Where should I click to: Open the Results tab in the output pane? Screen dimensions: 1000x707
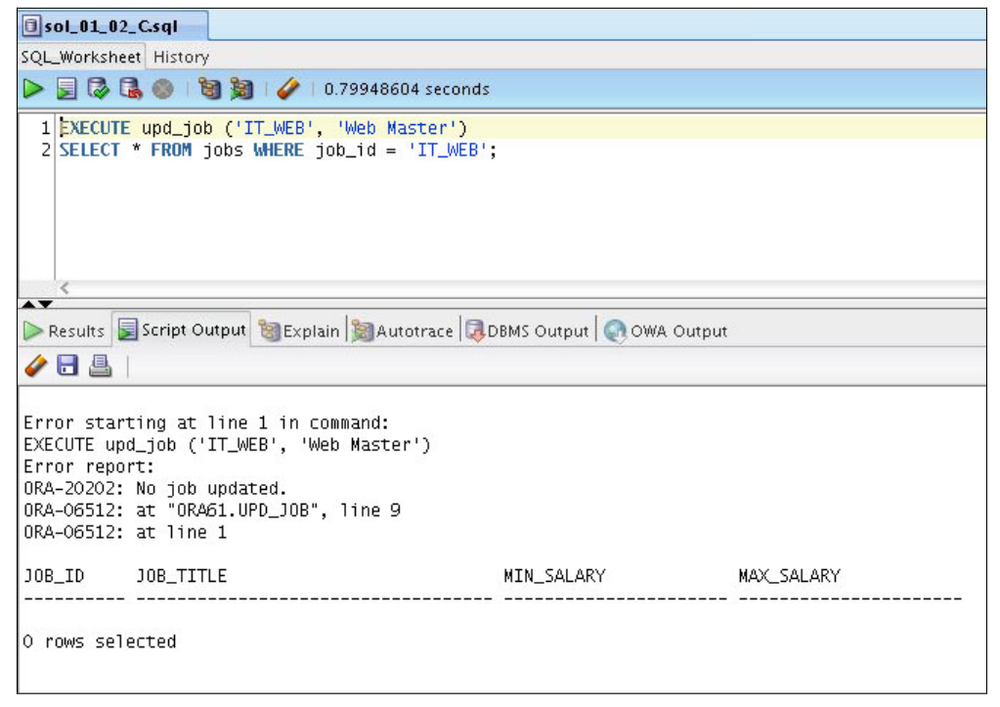67,330
